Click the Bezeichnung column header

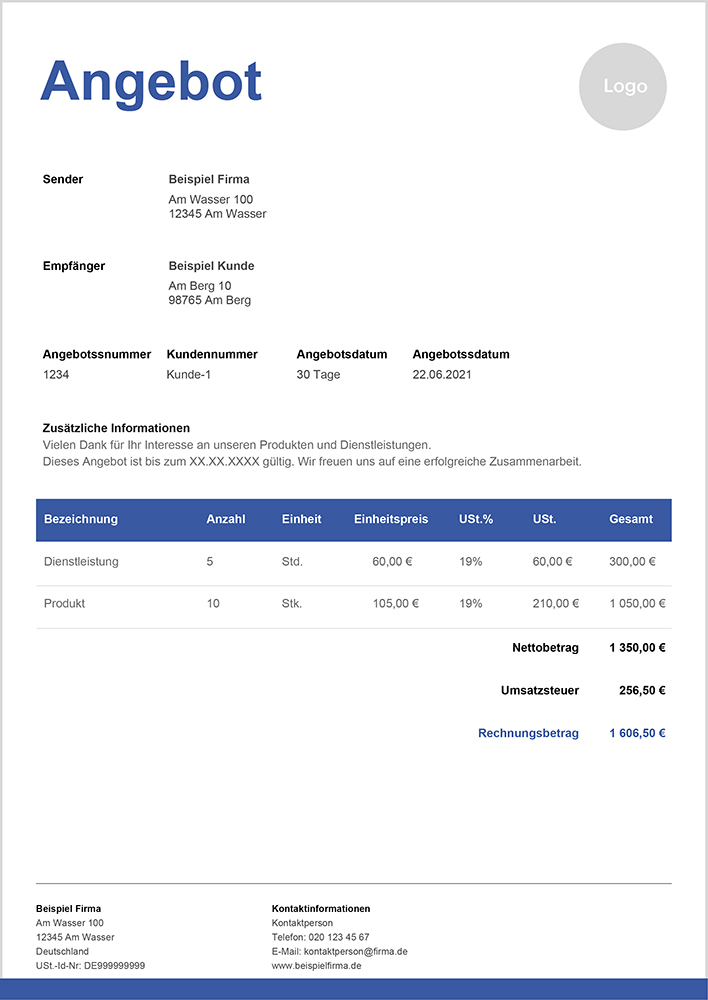pyautogui.click(x=81, y=519)
